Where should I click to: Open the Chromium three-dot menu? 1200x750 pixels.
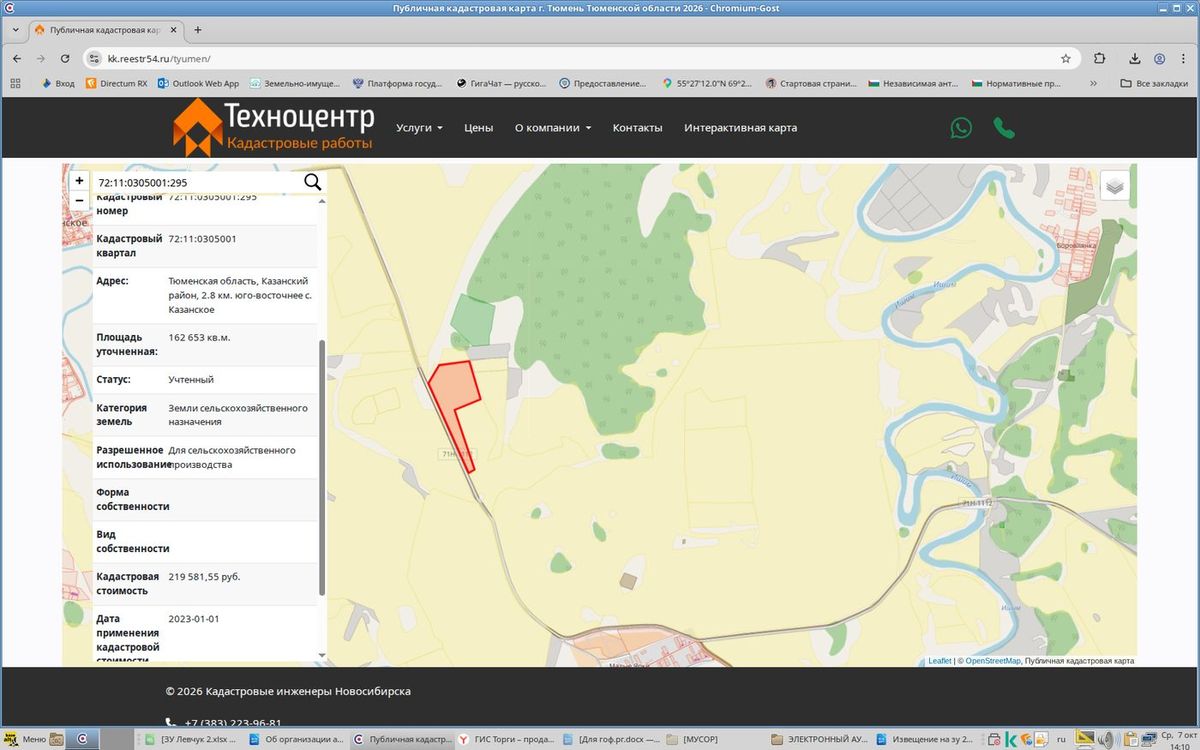1183,59
